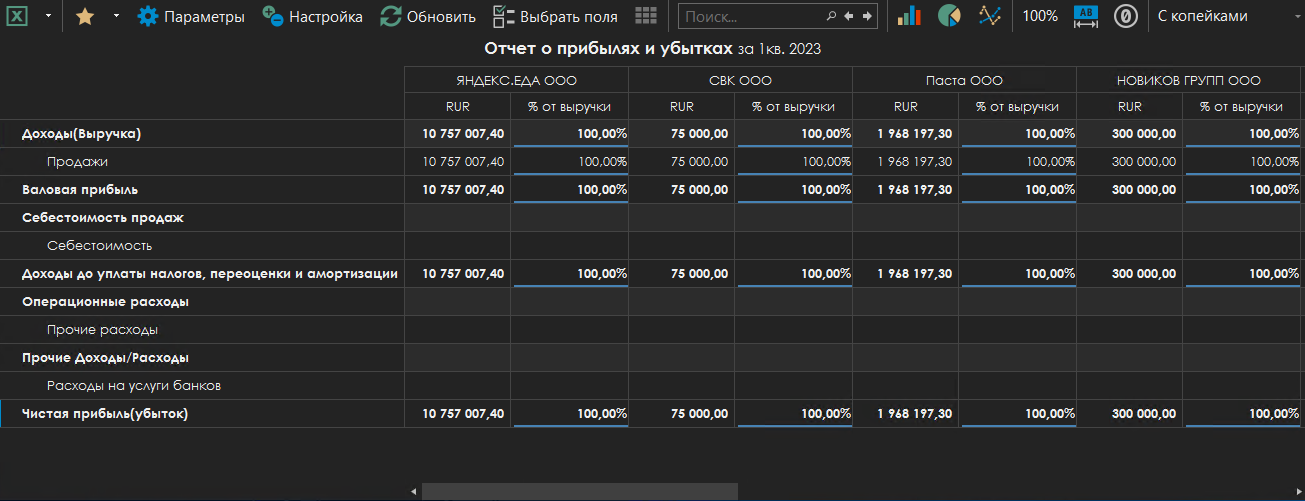Go to next search result arrow
The height and width of the screenshot is (501, 1305).
click(x=867, y=16)
